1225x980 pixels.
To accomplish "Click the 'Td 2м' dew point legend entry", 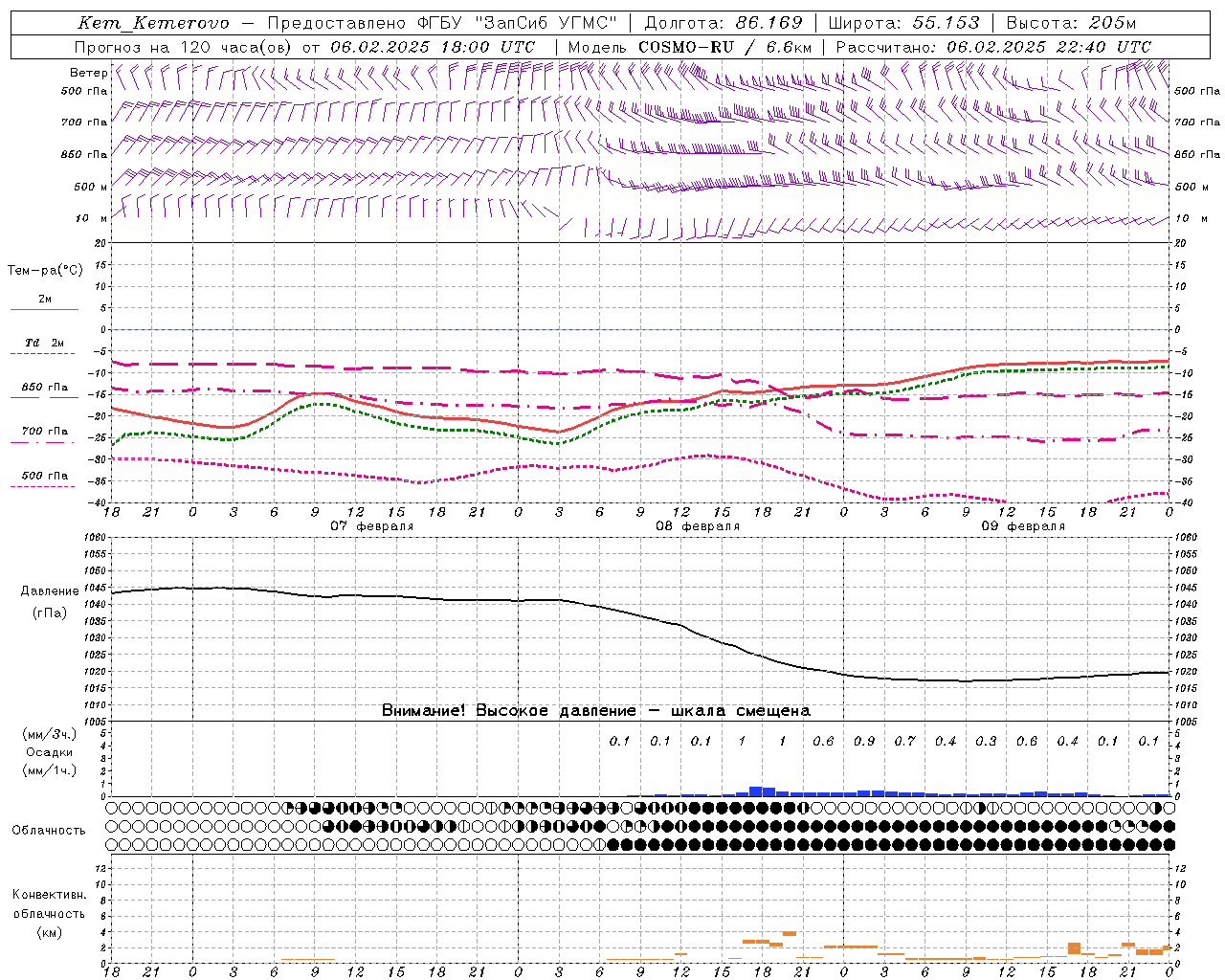I will point(44,343).
